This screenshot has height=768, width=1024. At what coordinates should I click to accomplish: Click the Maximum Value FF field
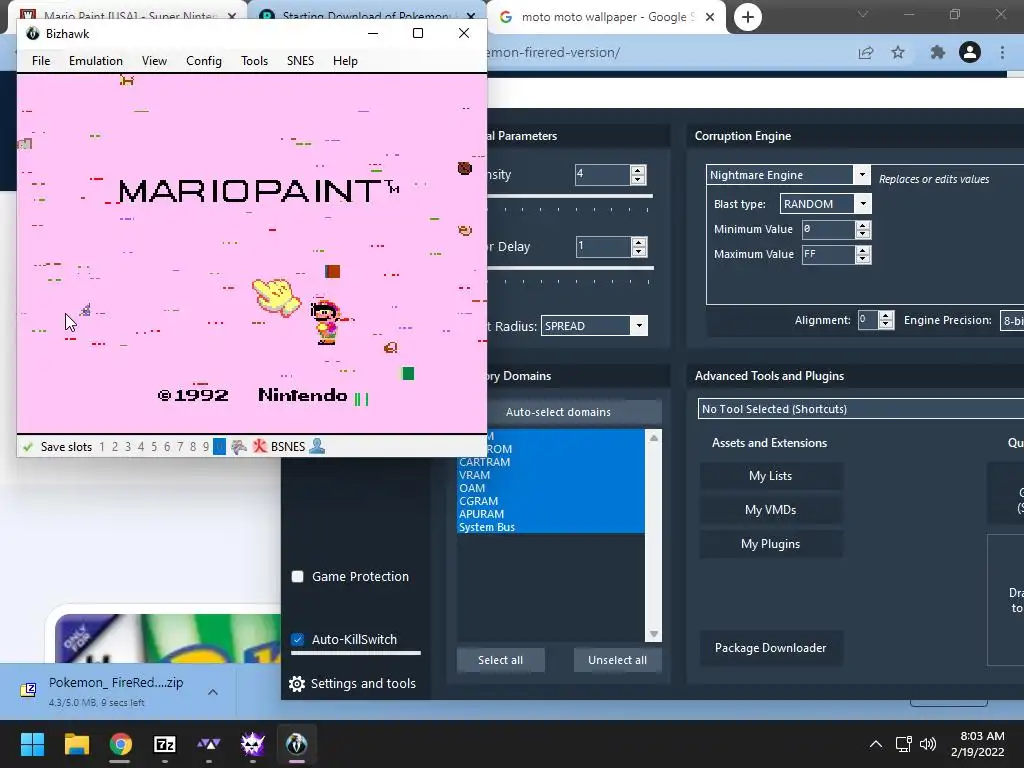828,254
